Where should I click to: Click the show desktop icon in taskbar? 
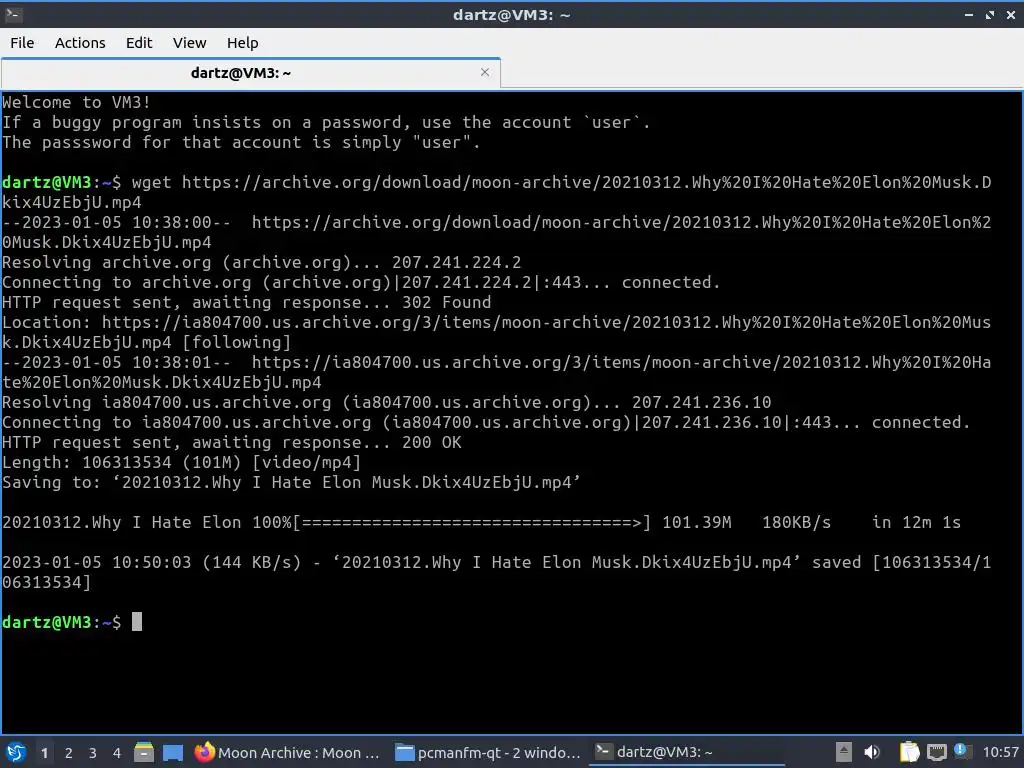click(x=172, y=752)
